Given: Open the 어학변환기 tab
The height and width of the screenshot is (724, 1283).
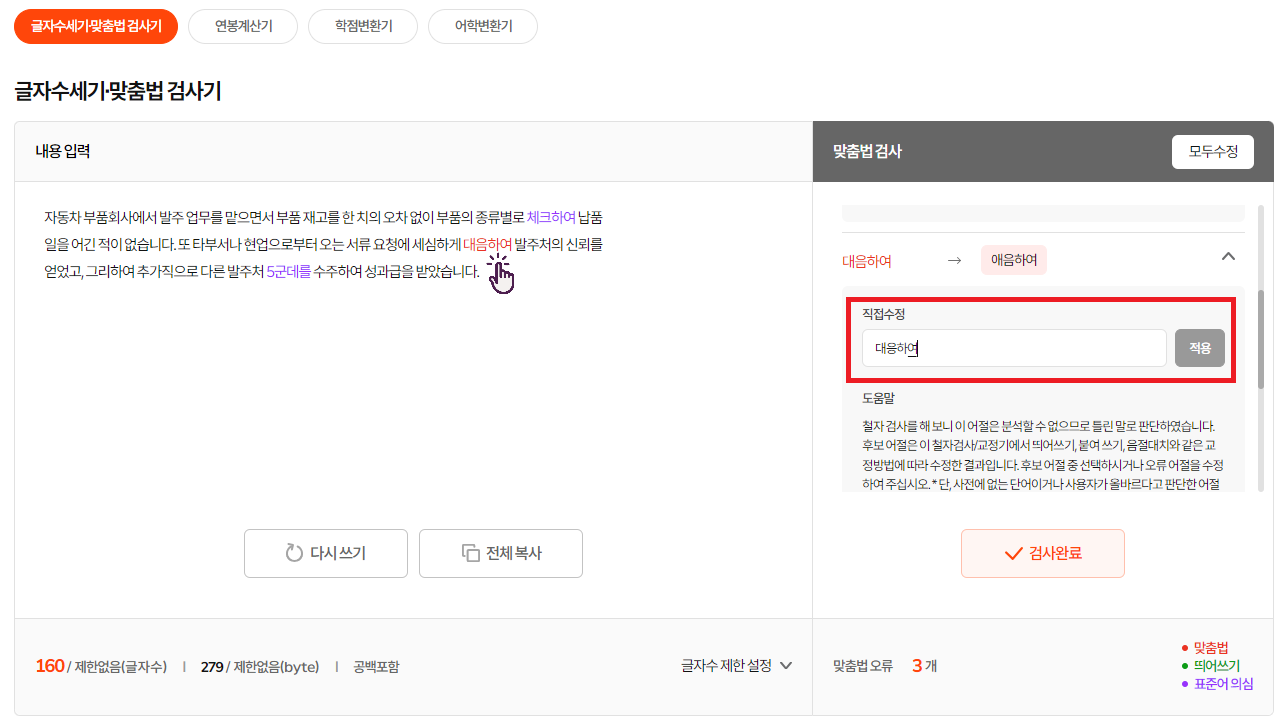Looking at the screenshot, I should [482, 27].
